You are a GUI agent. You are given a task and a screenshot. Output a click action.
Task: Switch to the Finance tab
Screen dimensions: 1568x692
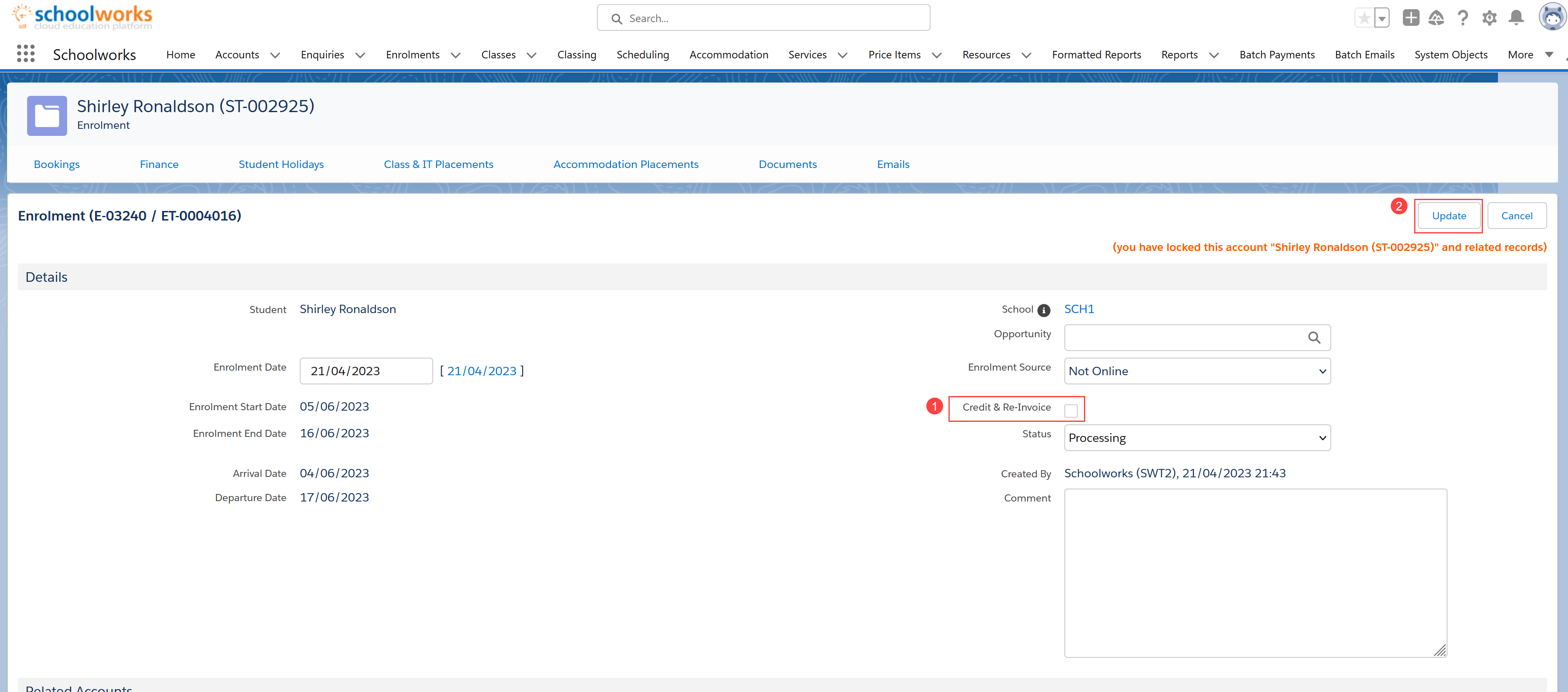pos(159,164)
